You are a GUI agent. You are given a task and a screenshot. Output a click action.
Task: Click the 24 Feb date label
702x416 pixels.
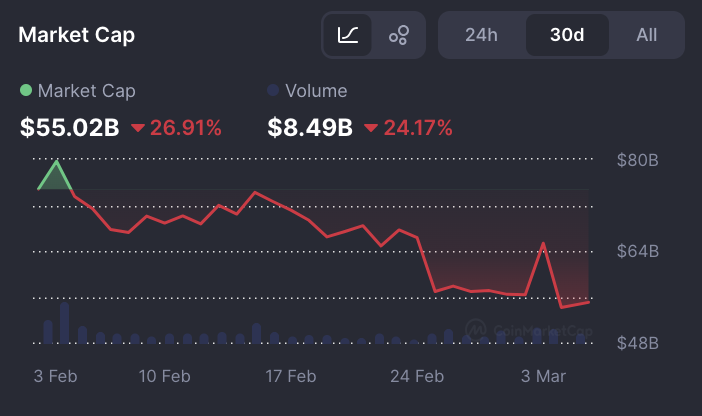pyautogui.click(x=417, y=376)
